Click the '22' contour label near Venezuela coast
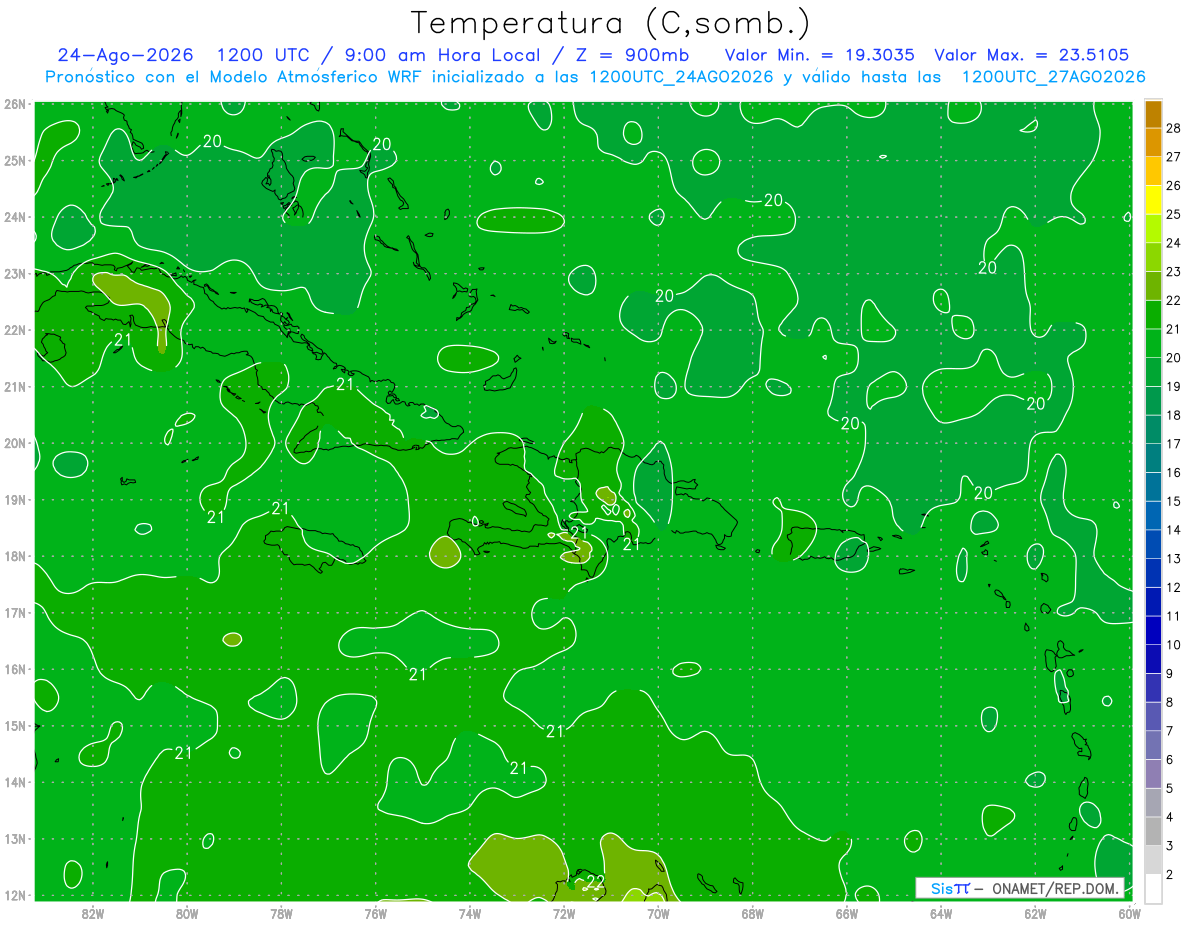The width and height of the screenshot is (1200, 927). tap(595, 882)
